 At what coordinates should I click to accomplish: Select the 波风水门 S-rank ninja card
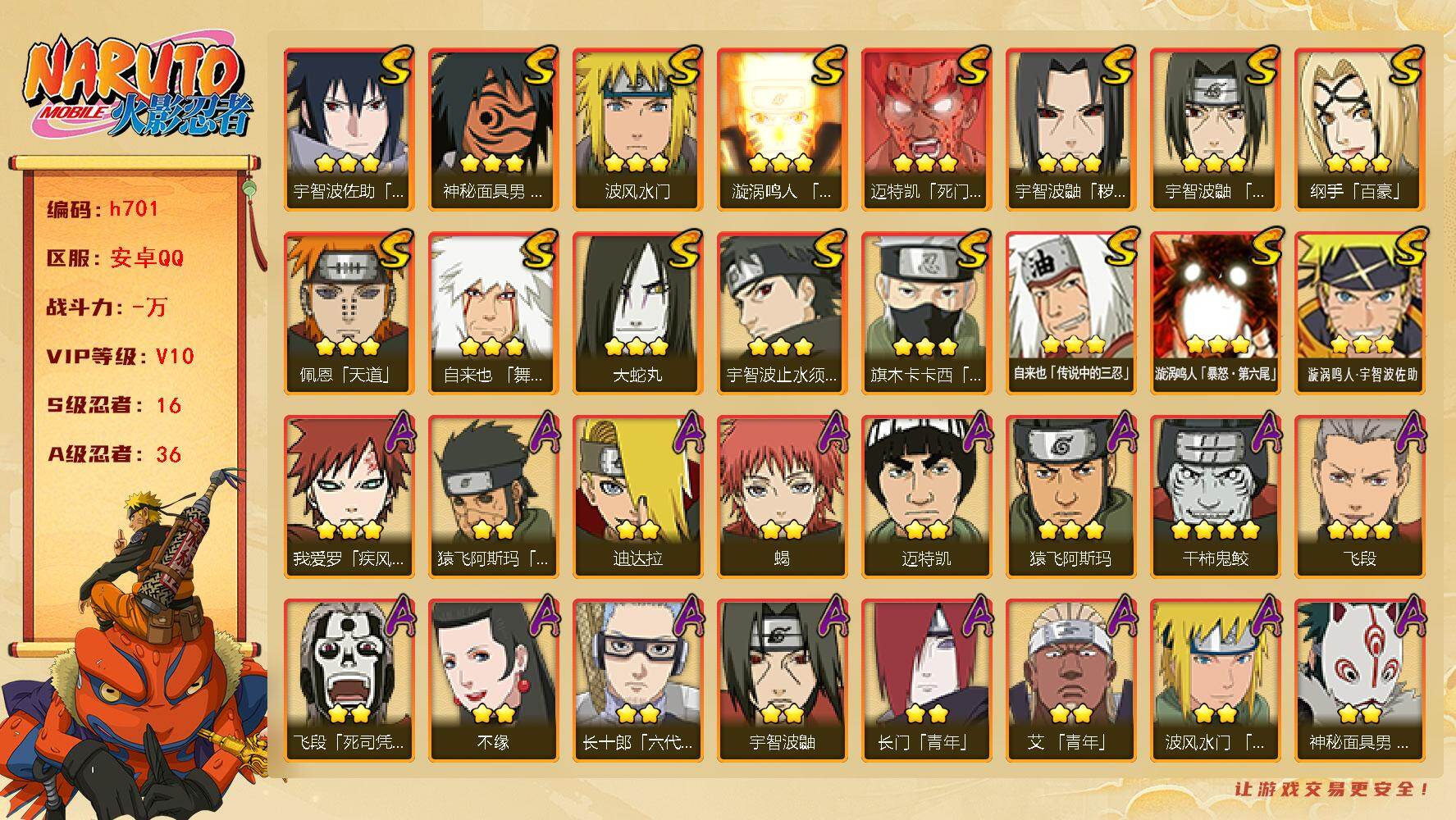point(637,130)
